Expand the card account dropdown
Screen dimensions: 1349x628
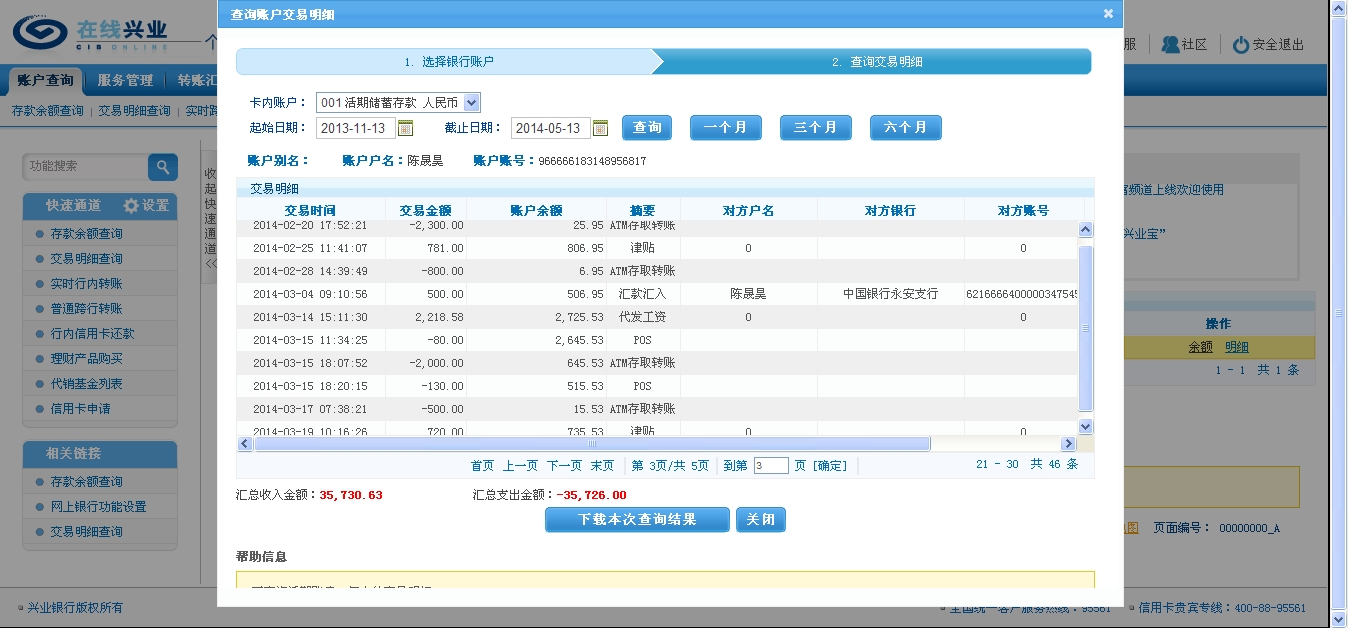pyautogui.click(x=472, y=102)
